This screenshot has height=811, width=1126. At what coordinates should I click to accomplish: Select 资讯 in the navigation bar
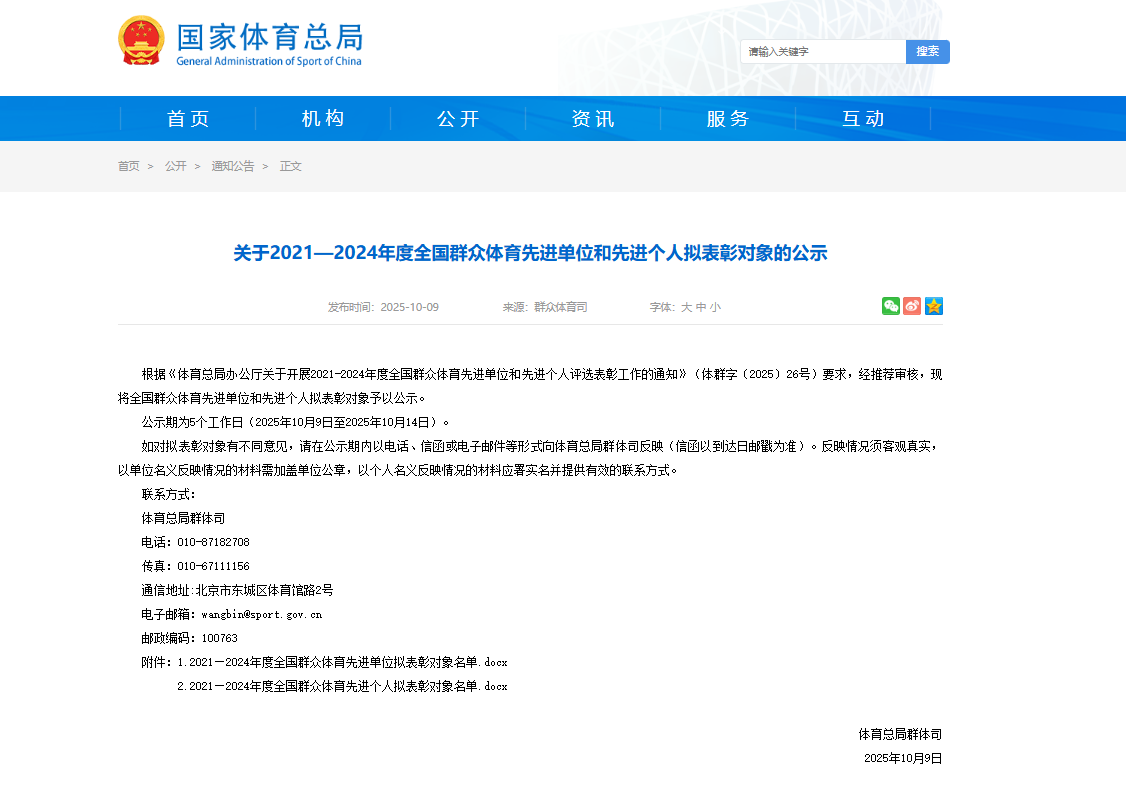click(x=593, y=119)
